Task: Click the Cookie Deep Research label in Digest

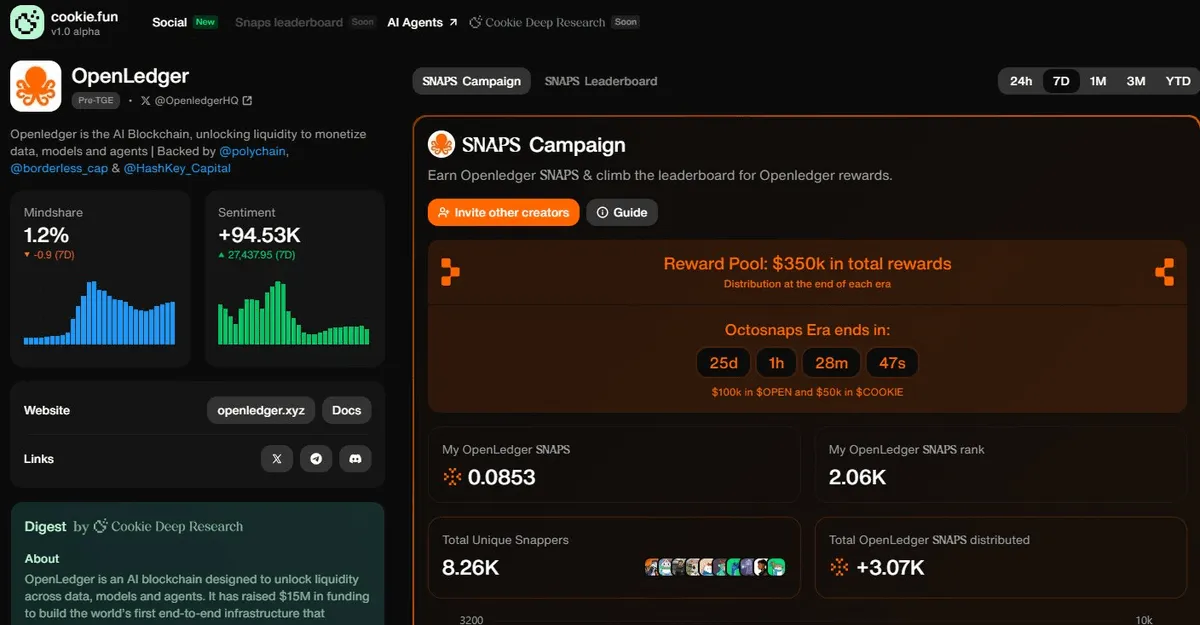Action: tap(177, 526)
